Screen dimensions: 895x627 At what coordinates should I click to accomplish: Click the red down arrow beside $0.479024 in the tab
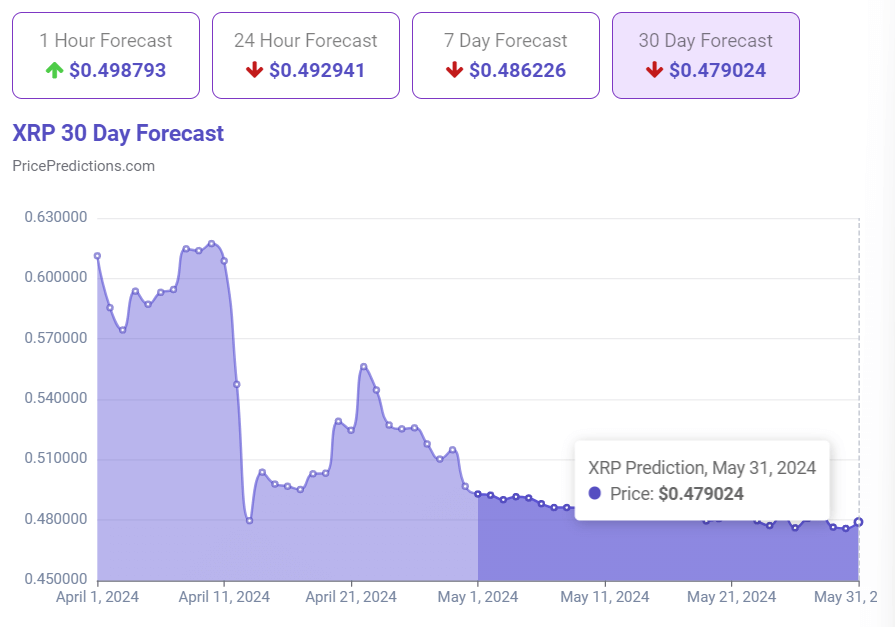654,70
